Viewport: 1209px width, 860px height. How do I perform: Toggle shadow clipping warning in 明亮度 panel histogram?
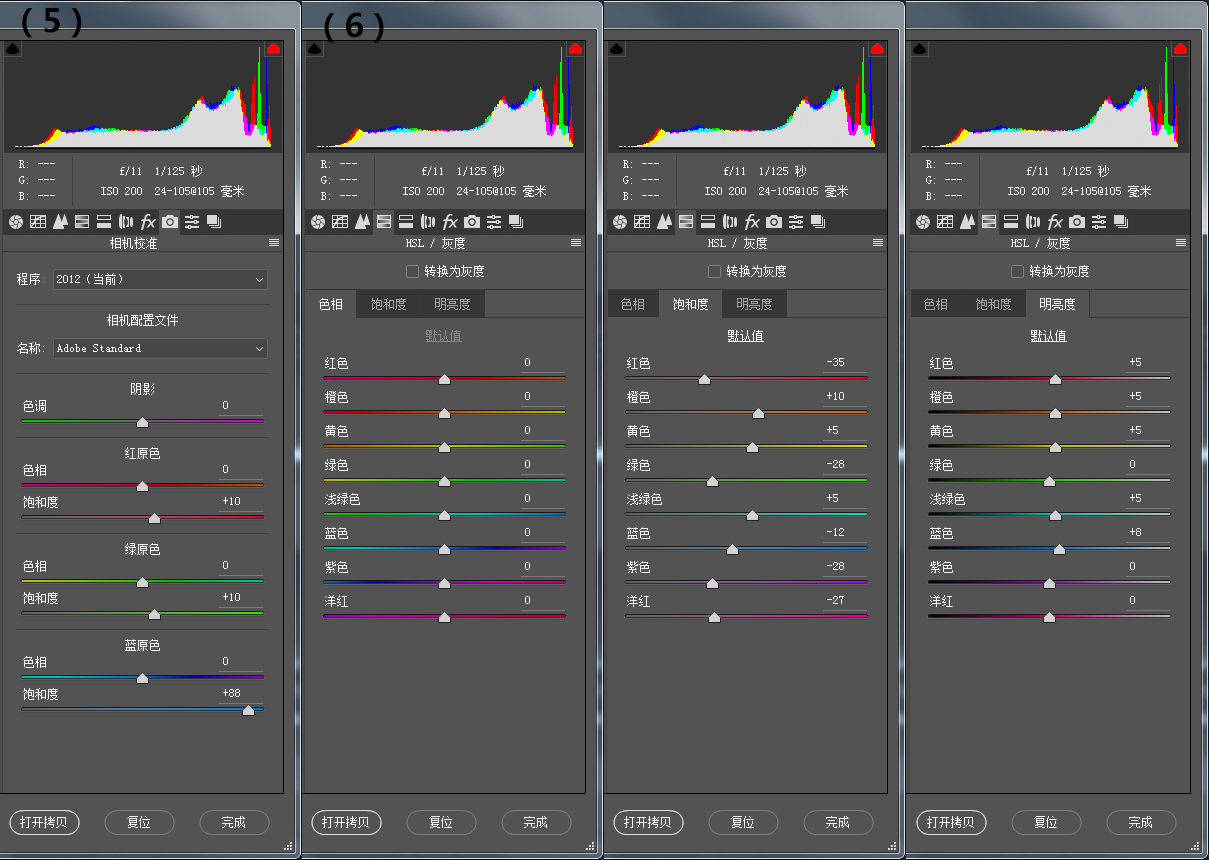click(x=919, y=48)
